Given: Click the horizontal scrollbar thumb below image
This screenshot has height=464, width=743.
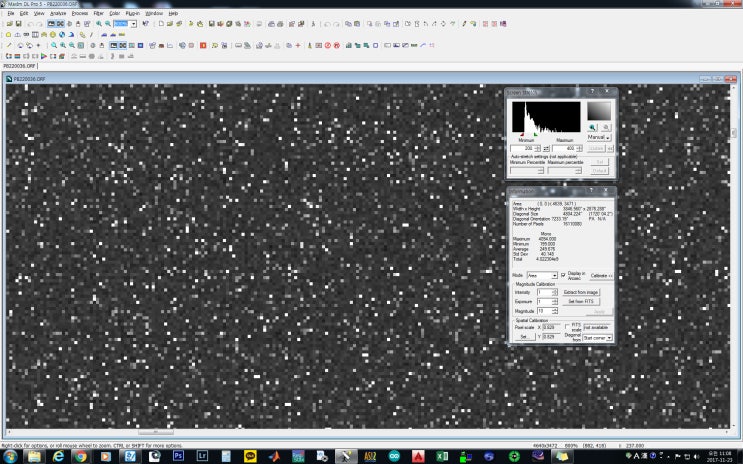Looking at the screenshot, I should [156, 432].
